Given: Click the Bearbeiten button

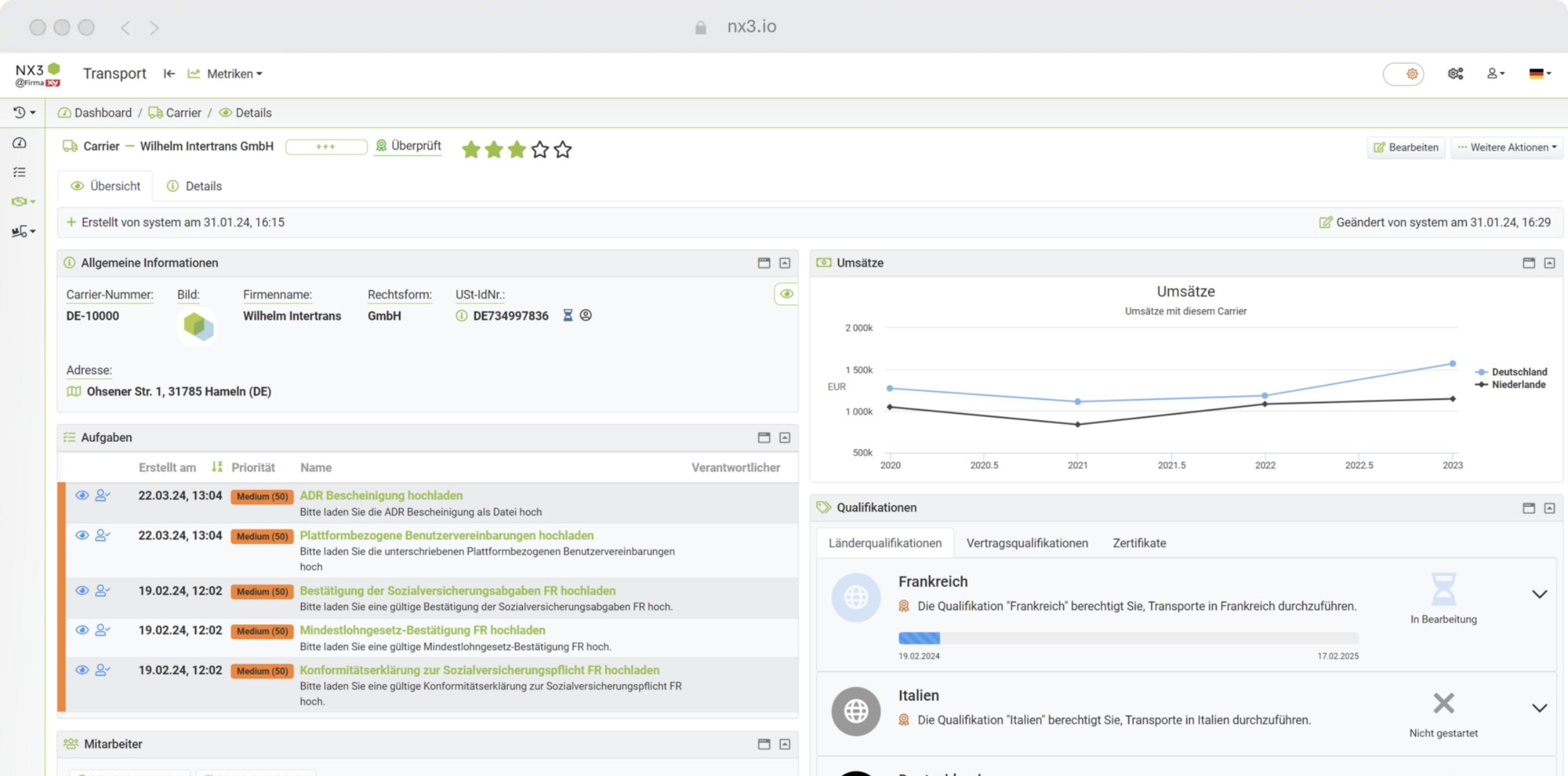Looking at the screenshot, I should [1406, 147].
